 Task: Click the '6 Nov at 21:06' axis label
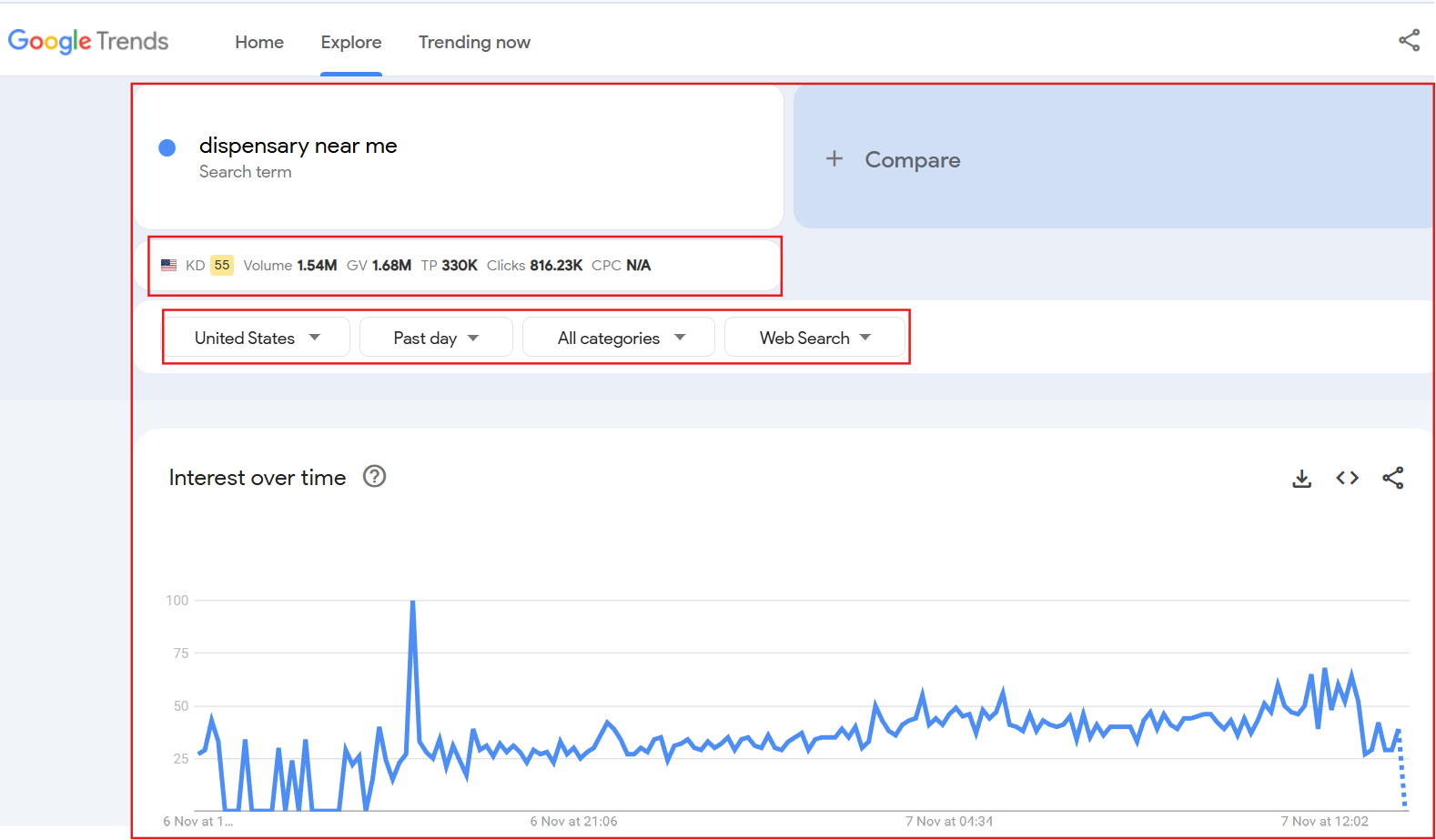[574, 821]
